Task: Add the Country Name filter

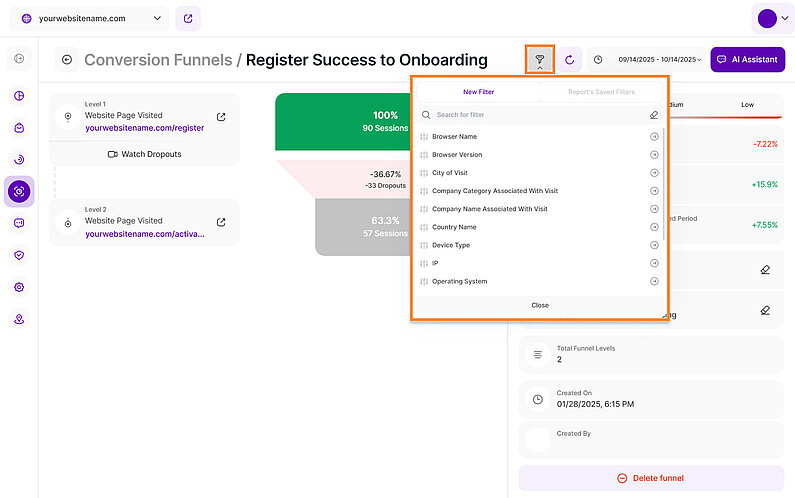Action: point(540,227)
